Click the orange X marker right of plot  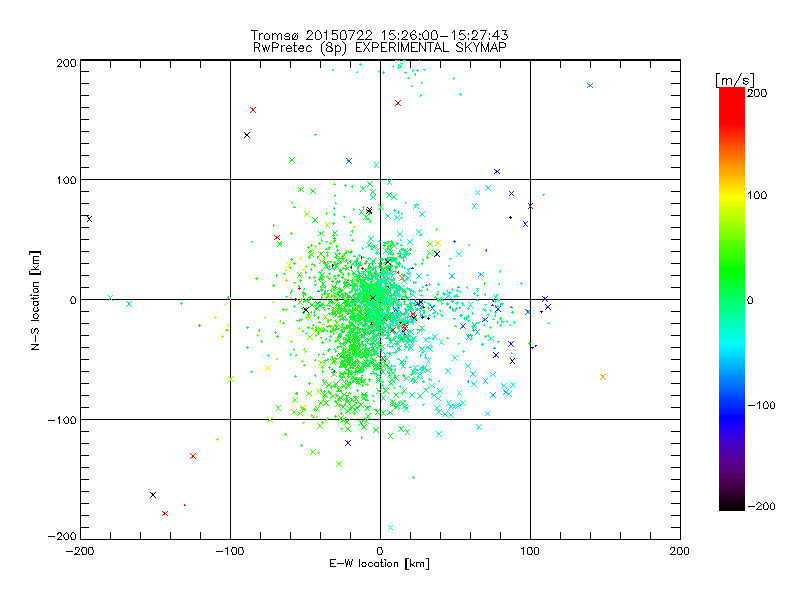(603, 377)
